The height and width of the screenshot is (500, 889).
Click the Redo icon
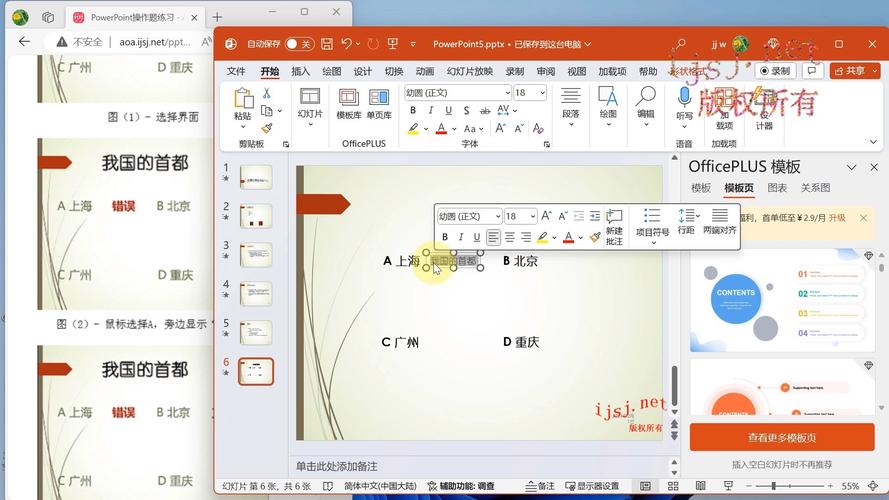point(372,44)
